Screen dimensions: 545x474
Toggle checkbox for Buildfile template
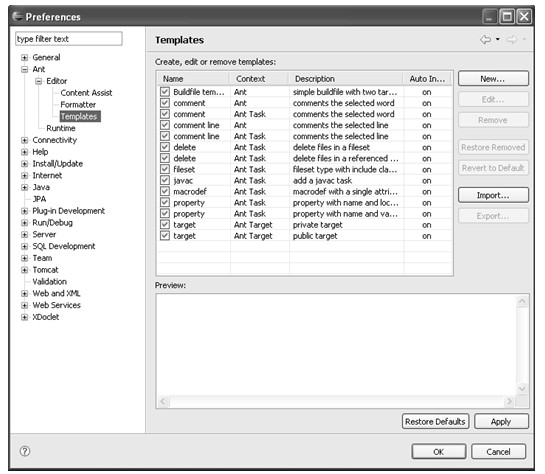(x=165, y=92)
